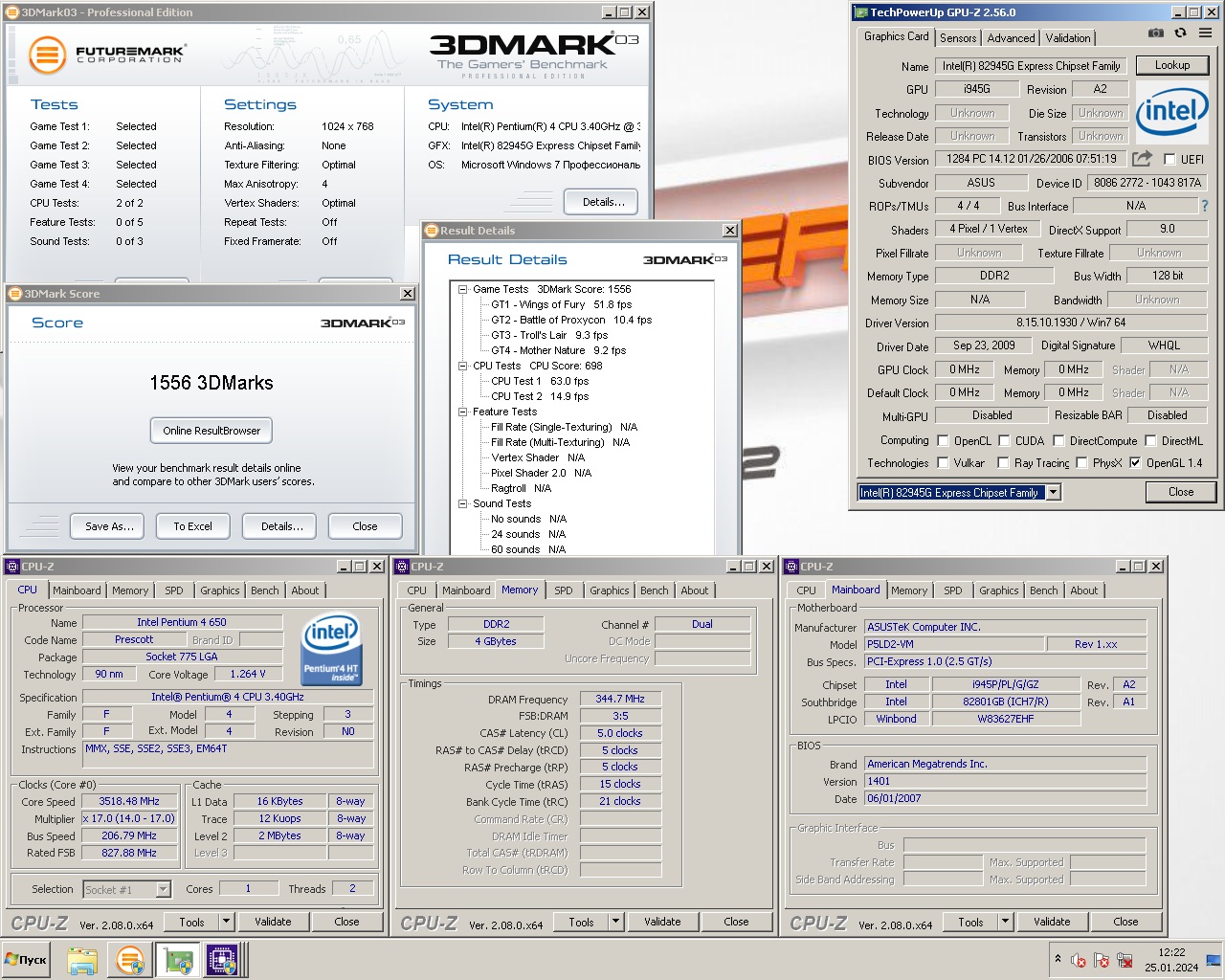
Task: Click the DRAM Frequency 344.7 MHz value
Action: tap(620, 700)
